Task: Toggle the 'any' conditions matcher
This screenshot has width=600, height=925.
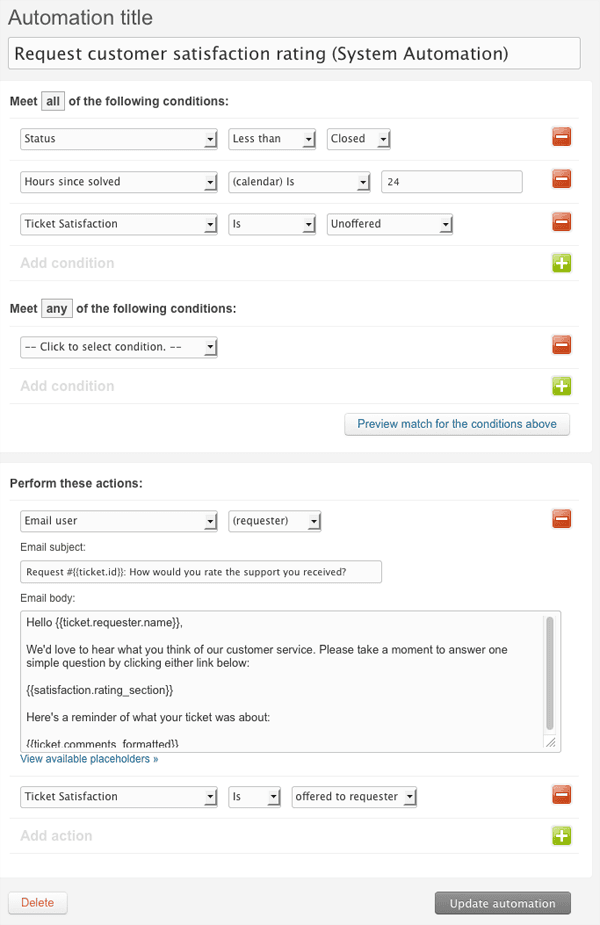Action: pos(56,308)
